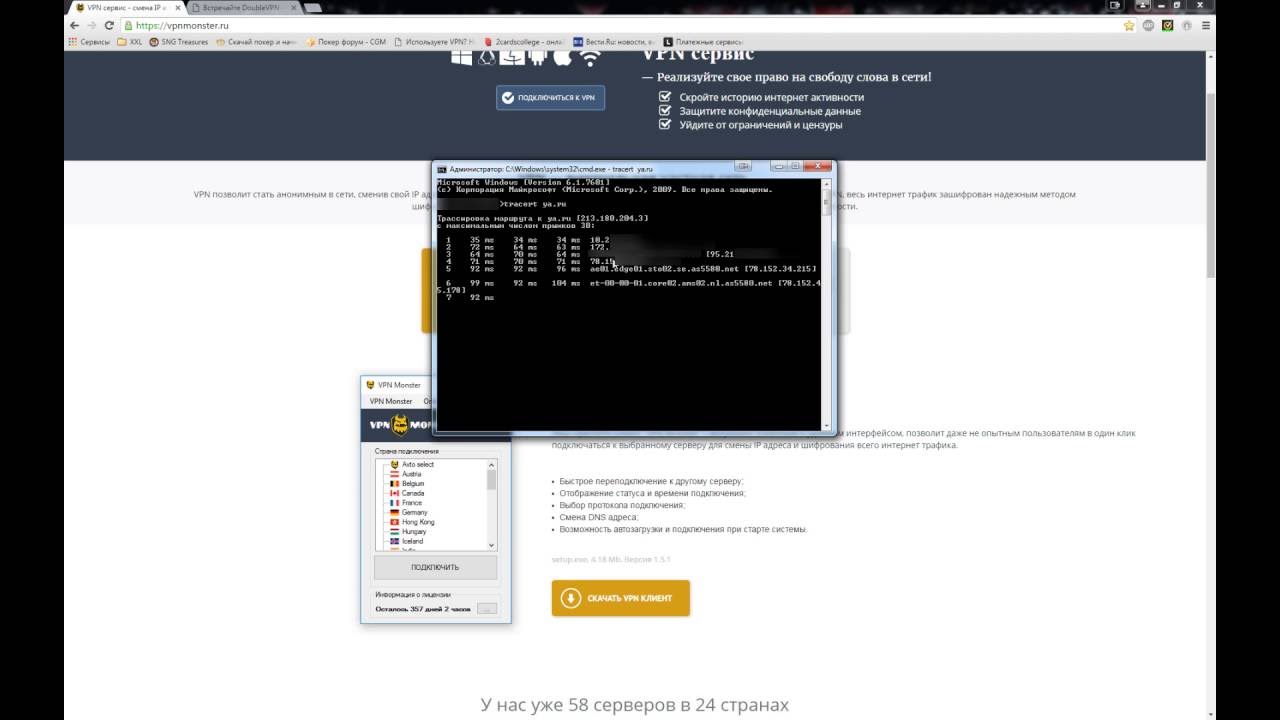Click the ПОДКЛЮЧИТЬСЯ К VPN button
Image resolution: width=1280 pixels, height=720 pixels.
click(550, 97)
